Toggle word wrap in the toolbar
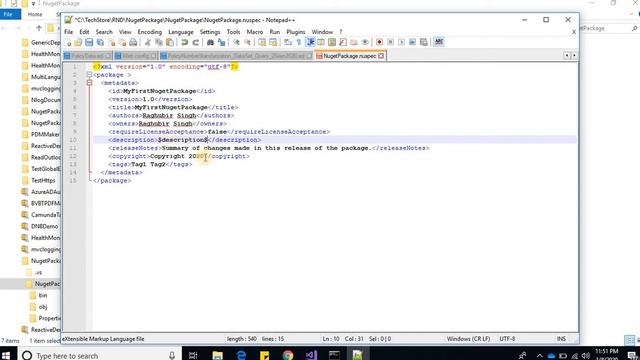 pyautogui.click(x=288, y=42)
